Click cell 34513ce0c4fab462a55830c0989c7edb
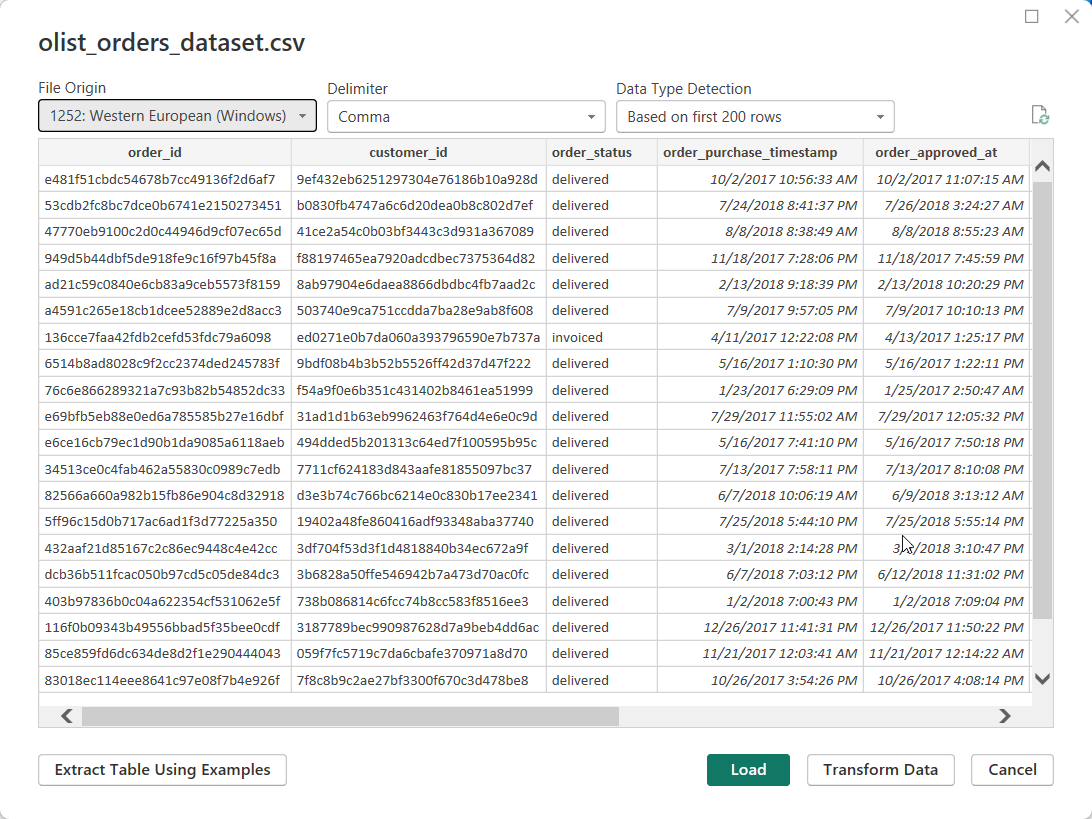This screenshot has height=819, width=1092. (x=164, y=469)
